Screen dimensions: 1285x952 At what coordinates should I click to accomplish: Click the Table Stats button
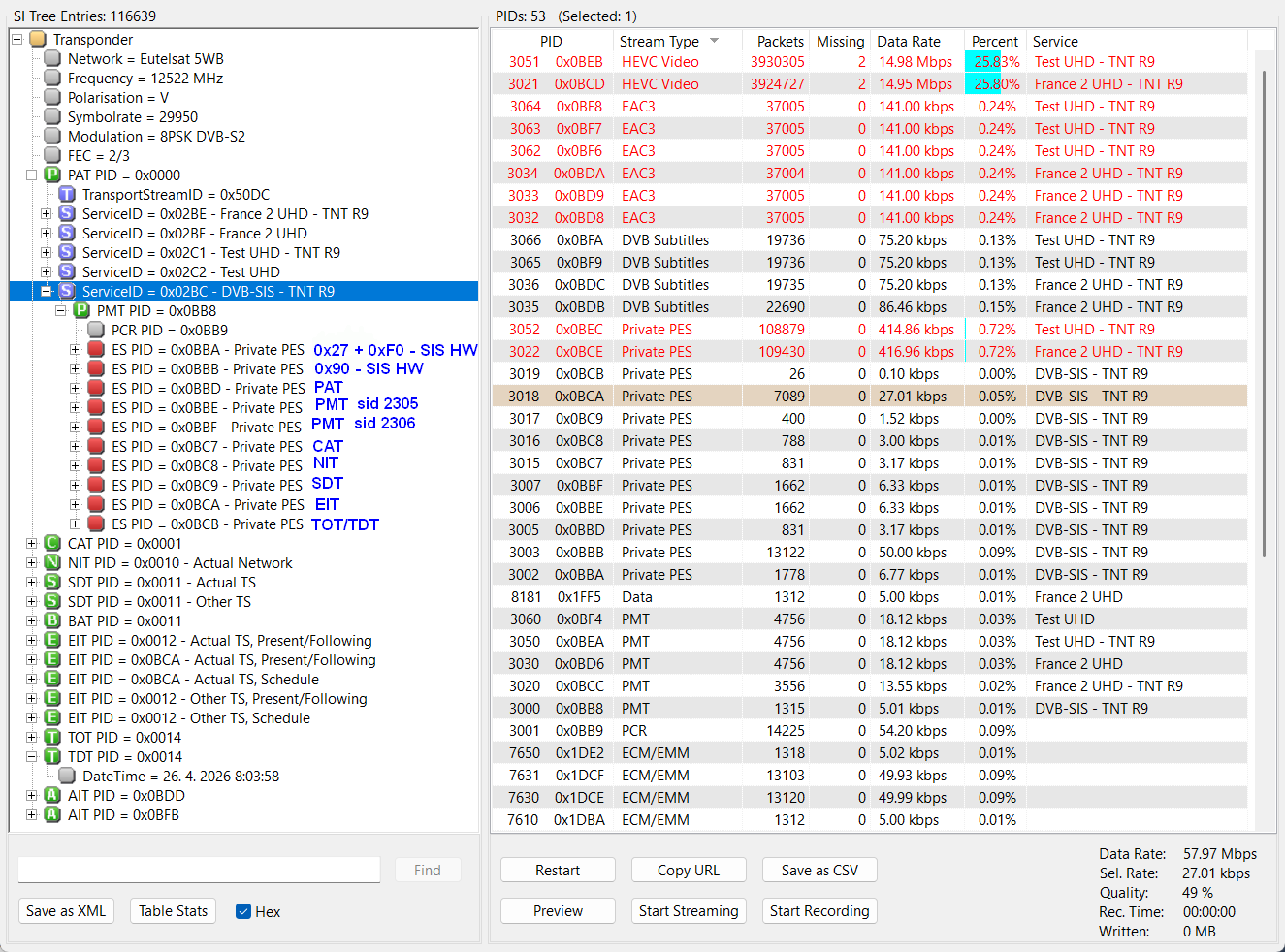click(x=173, y=911)
